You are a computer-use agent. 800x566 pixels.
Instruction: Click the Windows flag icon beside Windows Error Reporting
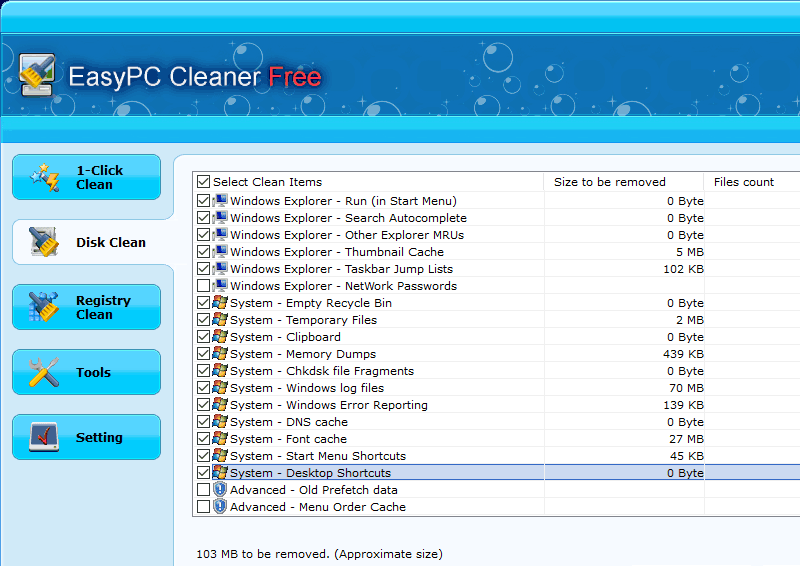click(x=220, y=405)
